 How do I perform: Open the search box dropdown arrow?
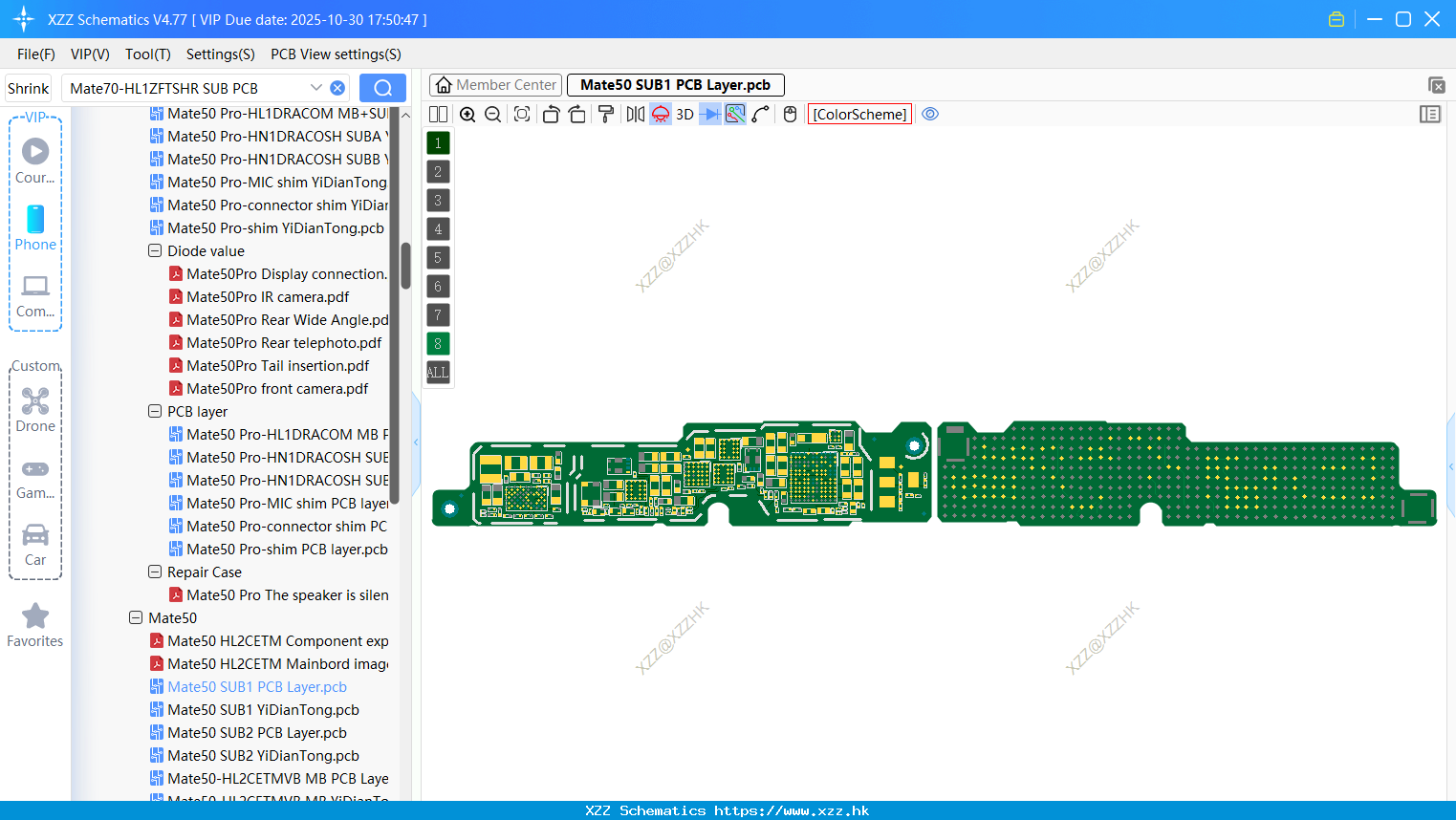coord(316,88)
